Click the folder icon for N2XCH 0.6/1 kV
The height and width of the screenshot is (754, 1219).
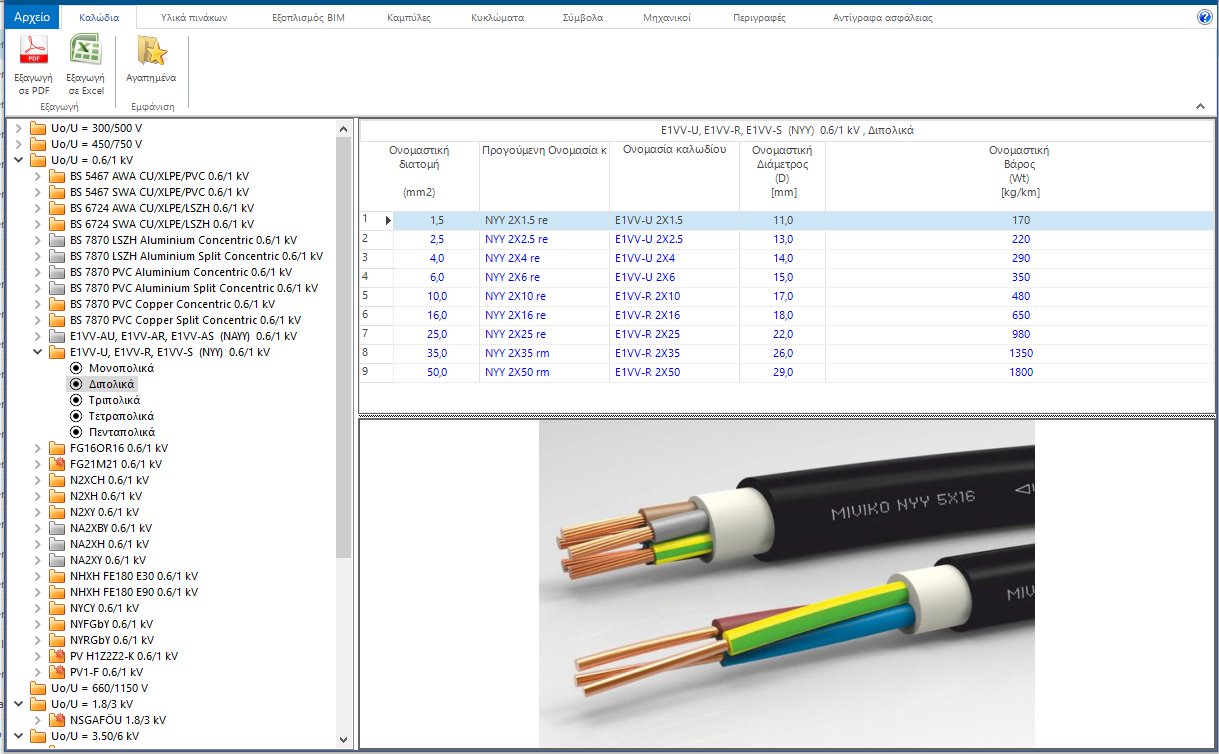(58, 480)
